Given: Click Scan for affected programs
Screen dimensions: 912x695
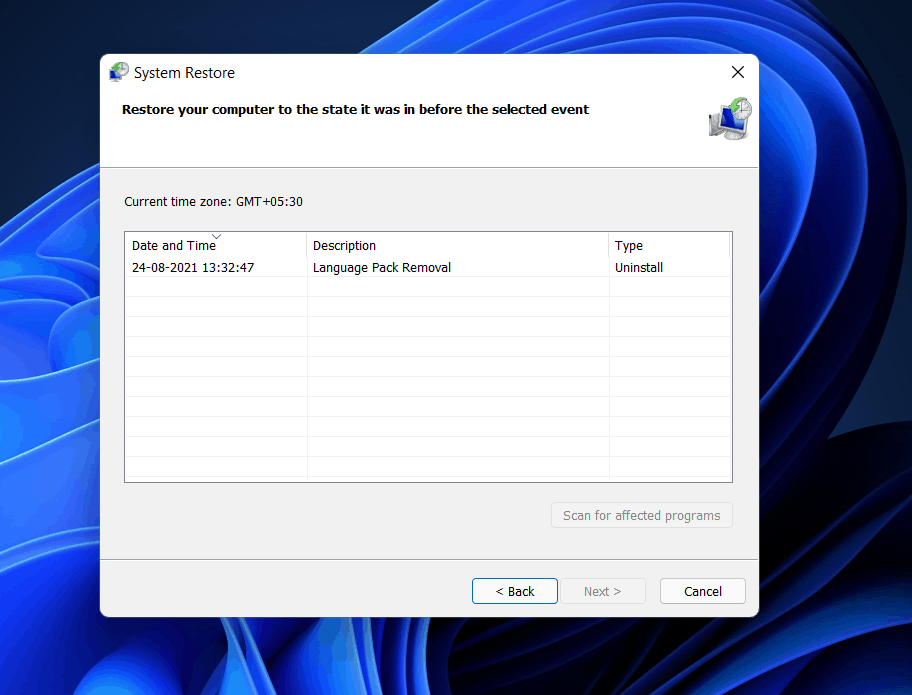Looking at the screenshot, I should pyautogui.click(x=641, y=515).
